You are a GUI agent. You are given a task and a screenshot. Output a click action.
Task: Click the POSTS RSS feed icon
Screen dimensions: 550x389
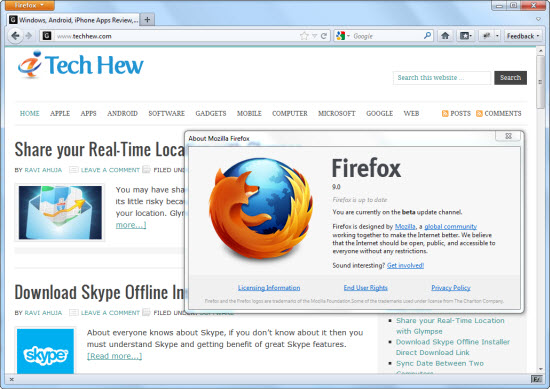click(x=445, y=113)
